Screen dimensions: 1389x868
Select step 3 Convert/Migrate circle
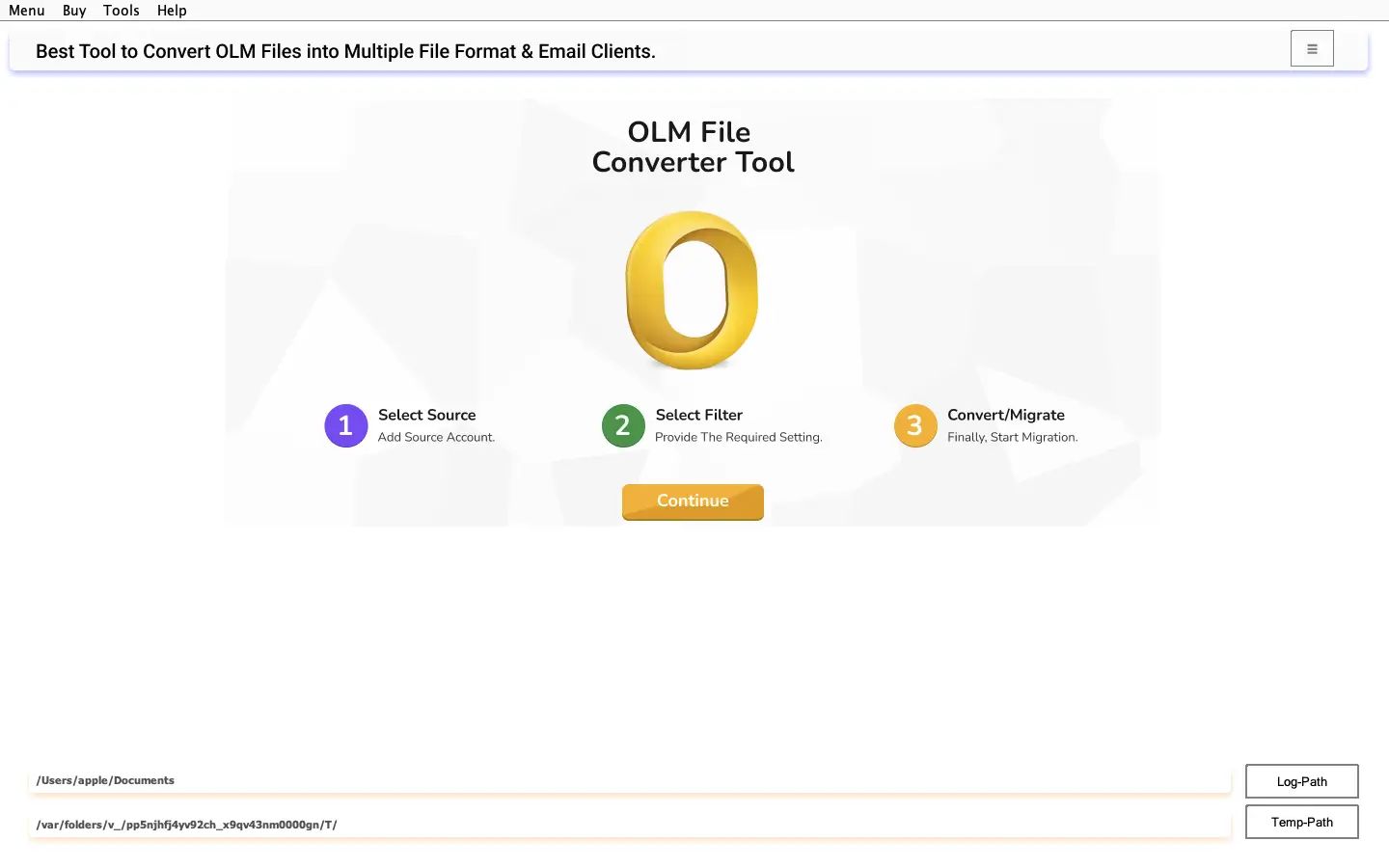(x=914, y=425)
